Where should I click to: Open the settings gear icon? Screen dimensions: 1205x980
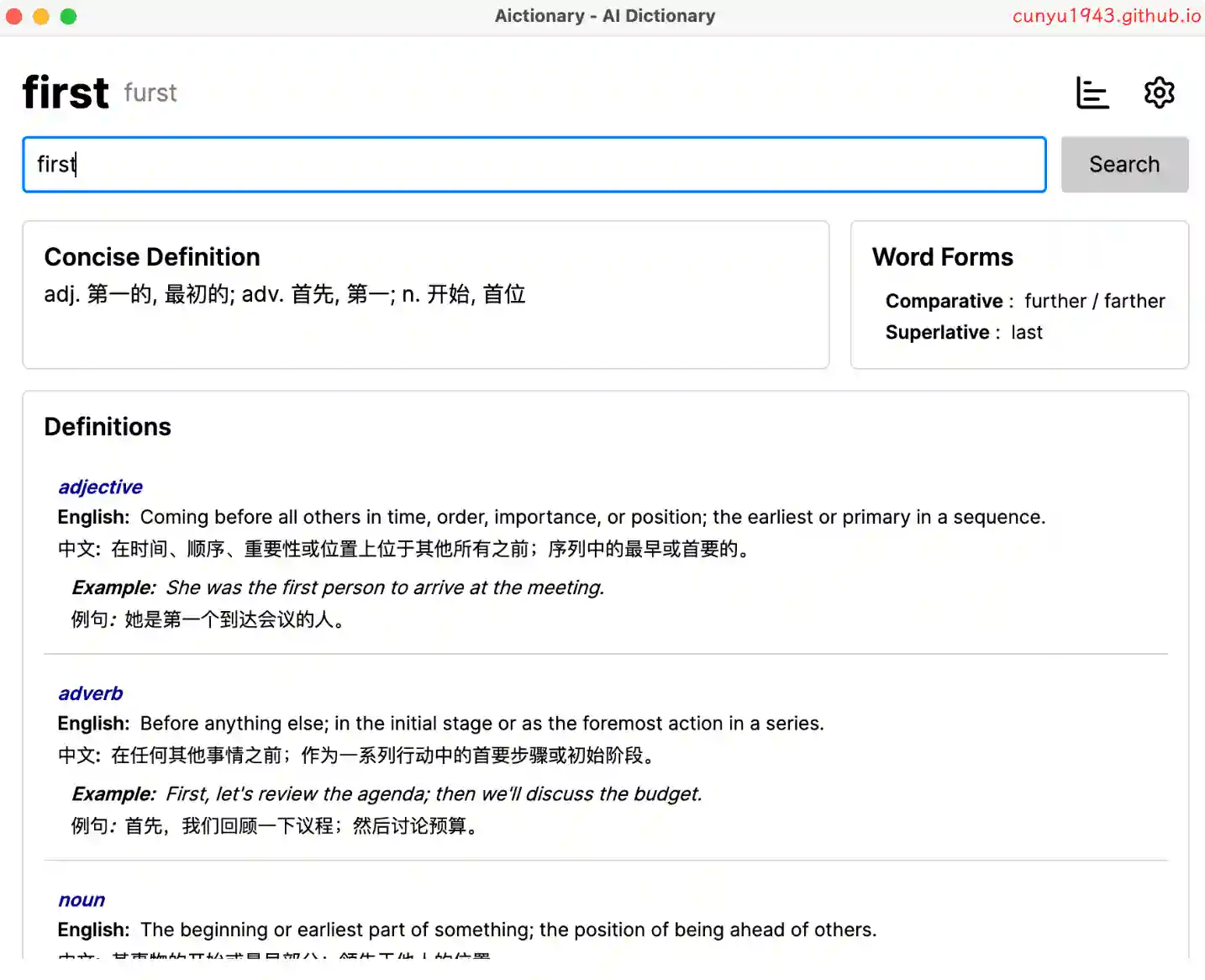point(1159,92)
